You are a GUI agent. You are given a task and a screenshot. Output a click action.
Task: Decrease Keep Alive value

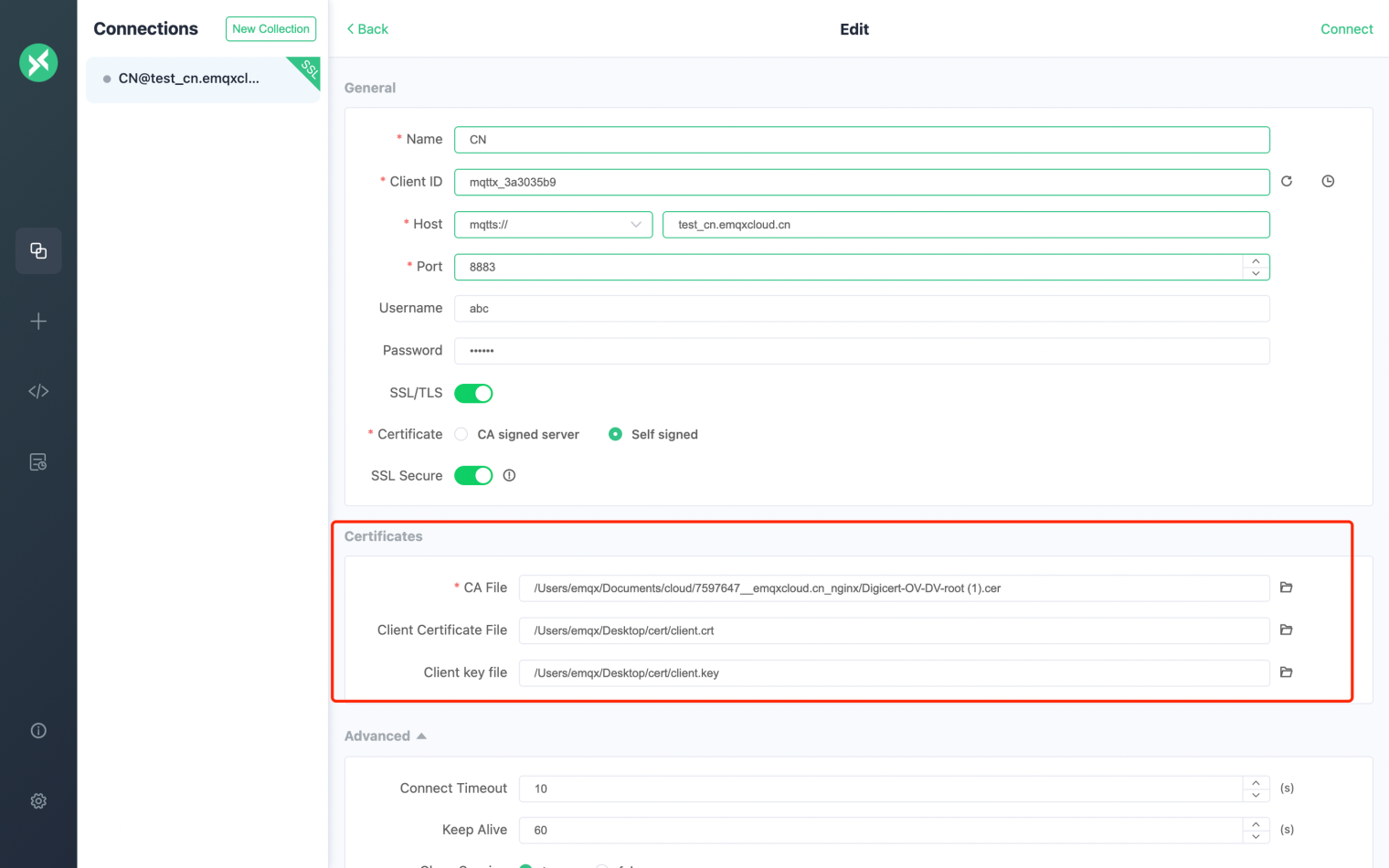point(1256,836)
